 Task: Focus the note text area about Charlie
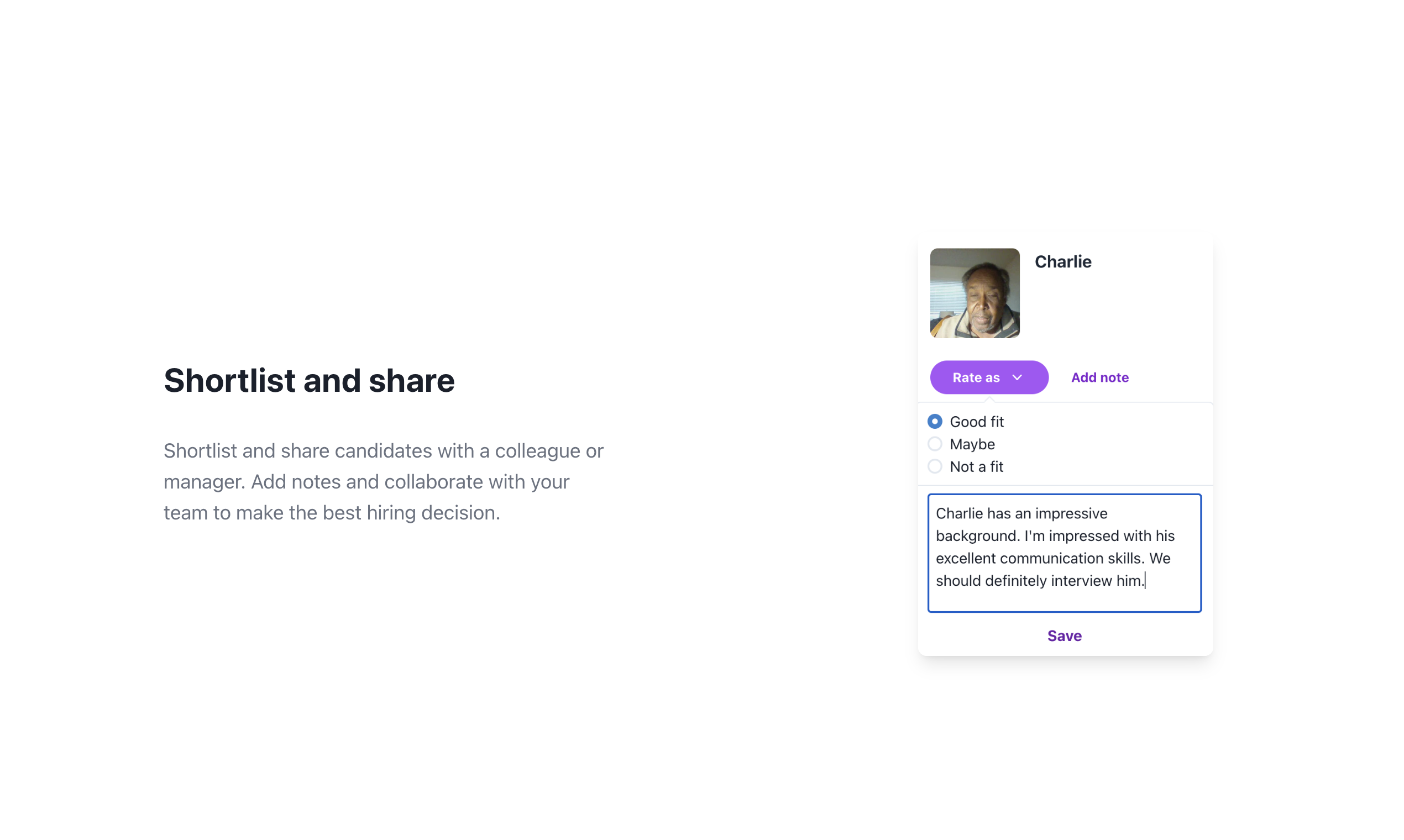[1064, 553]
